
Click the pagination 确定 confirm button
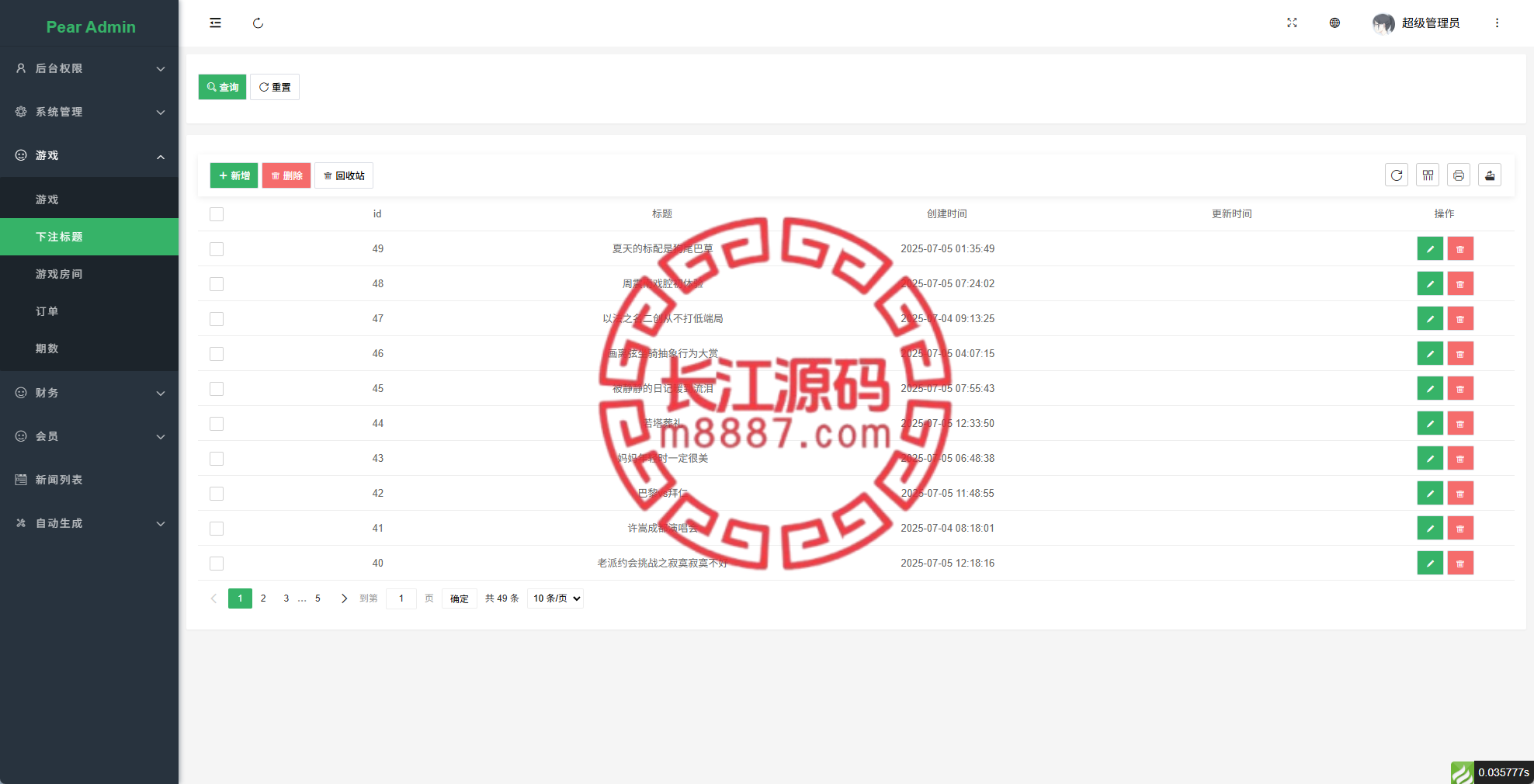(460, 598)
